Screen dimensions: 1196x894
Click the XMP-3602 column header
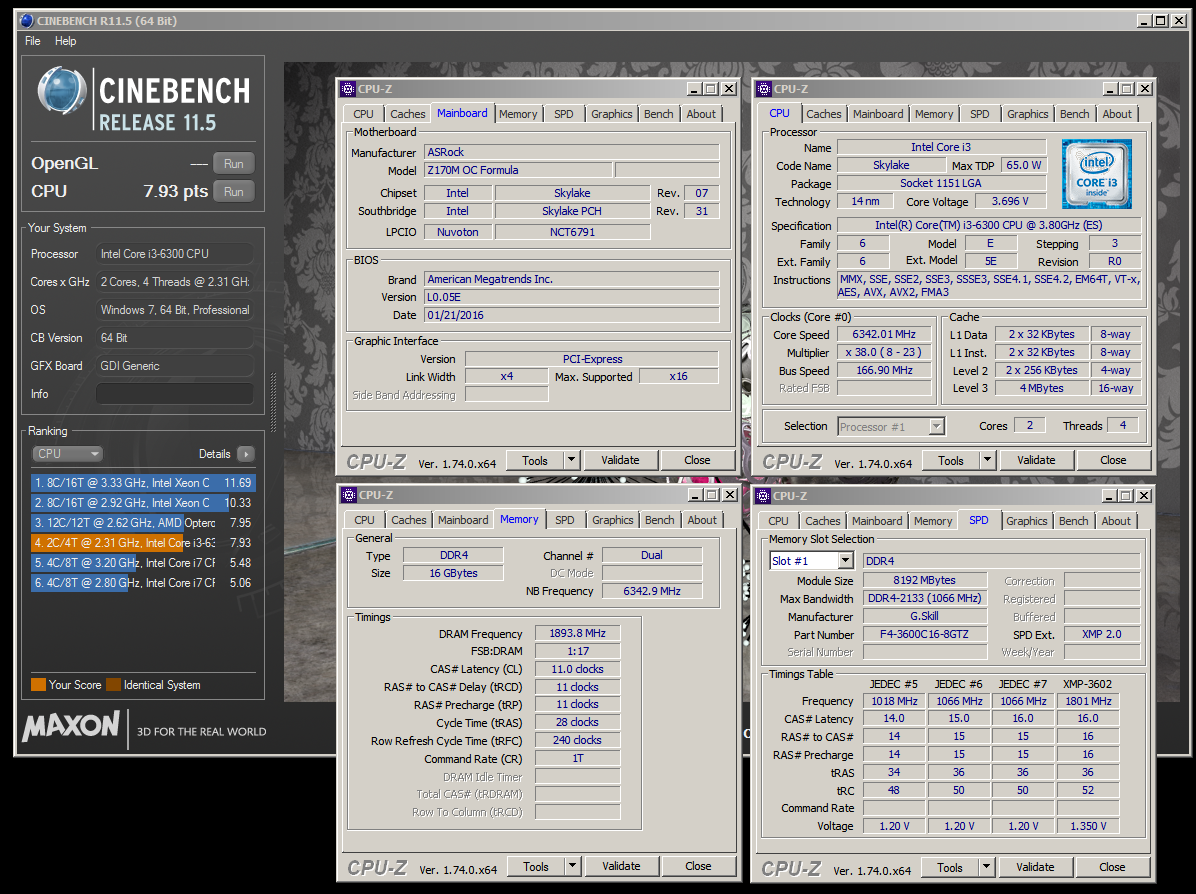(x=1088, y=683)
